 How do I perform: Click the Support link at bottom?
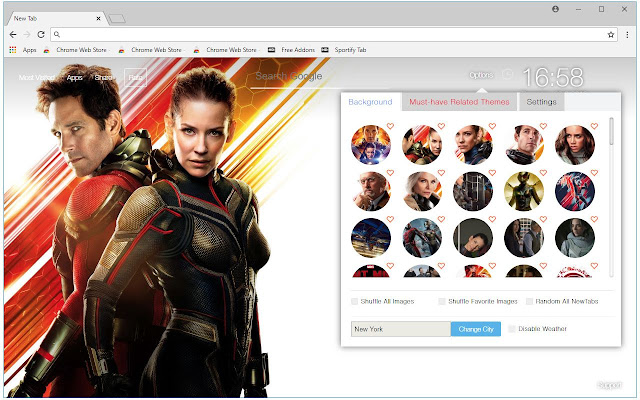click(609, 385)
